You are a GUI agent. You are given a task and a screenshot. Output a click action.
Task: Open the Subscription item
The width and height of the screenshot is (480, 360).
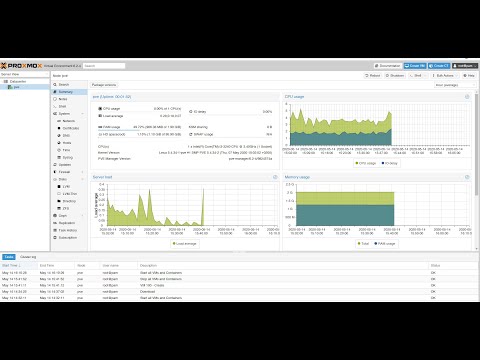69,238
